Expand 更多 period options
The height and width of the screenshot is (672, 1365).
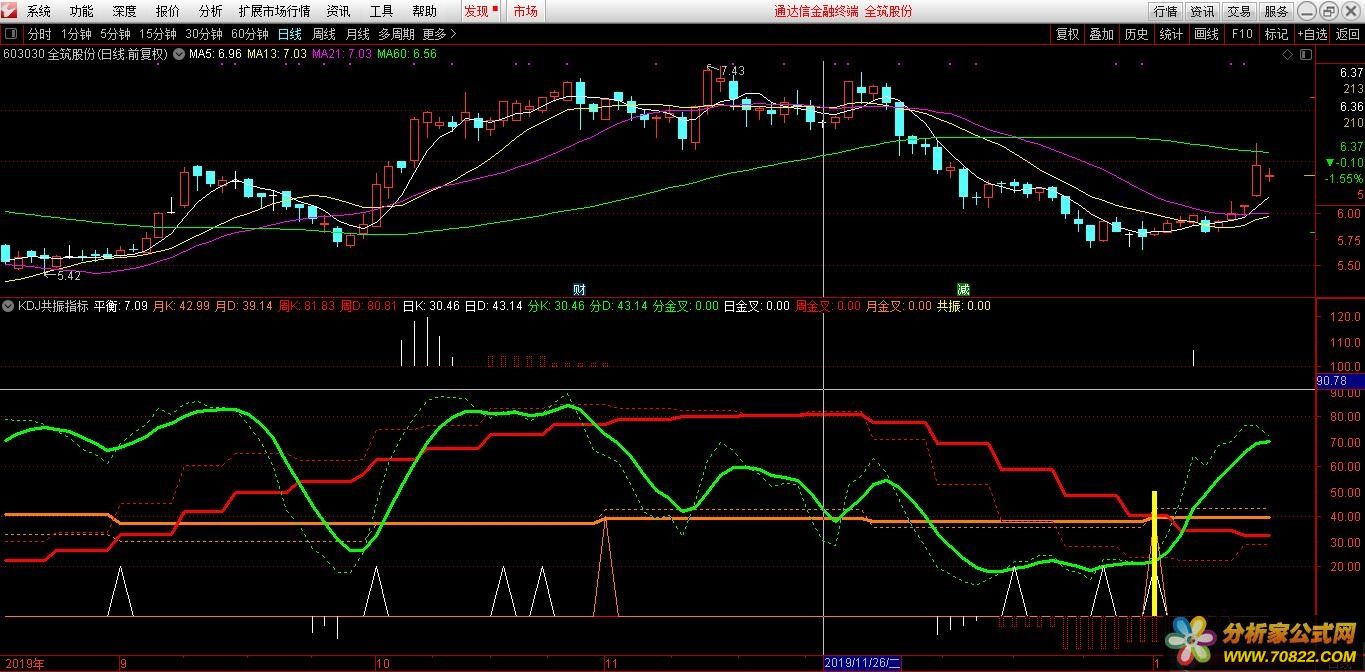tap(439, 34)
